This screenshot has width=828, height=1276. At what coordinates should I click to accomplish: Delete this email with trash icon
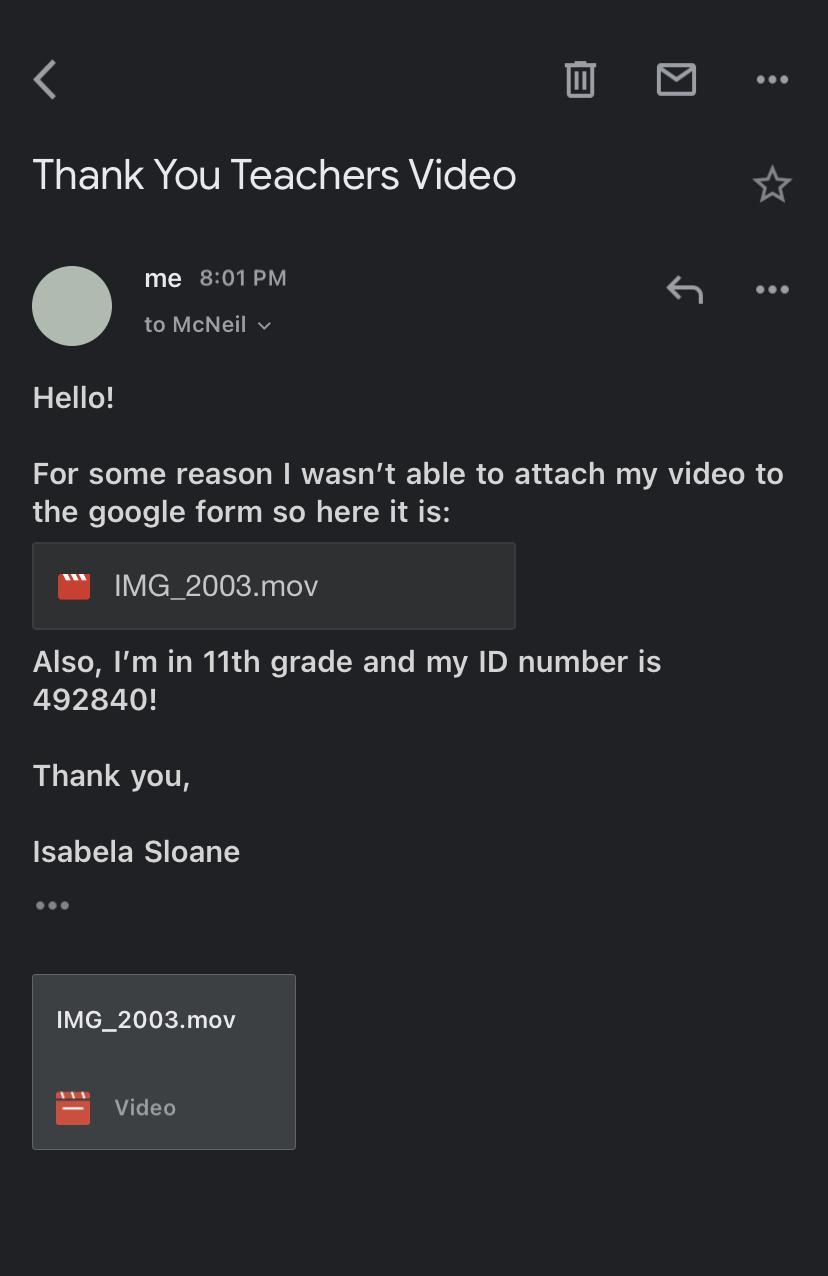(580, 80)
